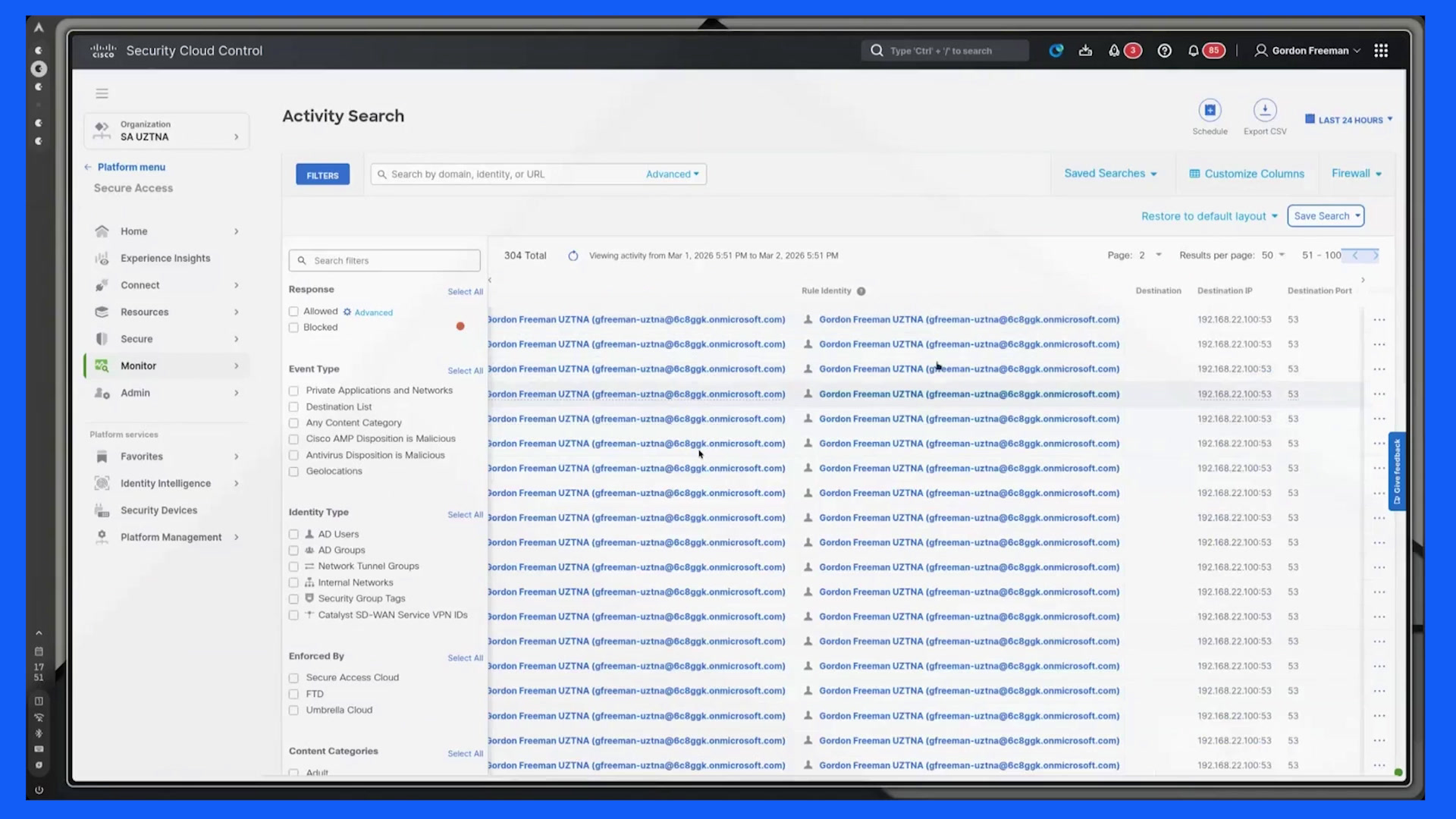Image resolution: width=1456 pixels, height=819 pixels.
Task: Enable the Blocked response checkbox
Action: click(x=293, y=328)
